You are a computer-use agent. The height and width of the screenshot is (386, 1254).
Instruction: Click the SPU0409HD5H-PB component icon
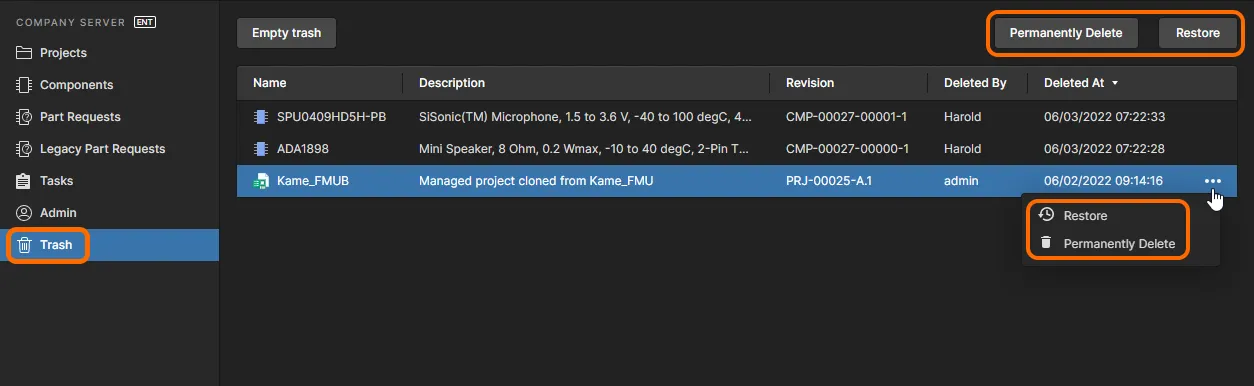261,117
